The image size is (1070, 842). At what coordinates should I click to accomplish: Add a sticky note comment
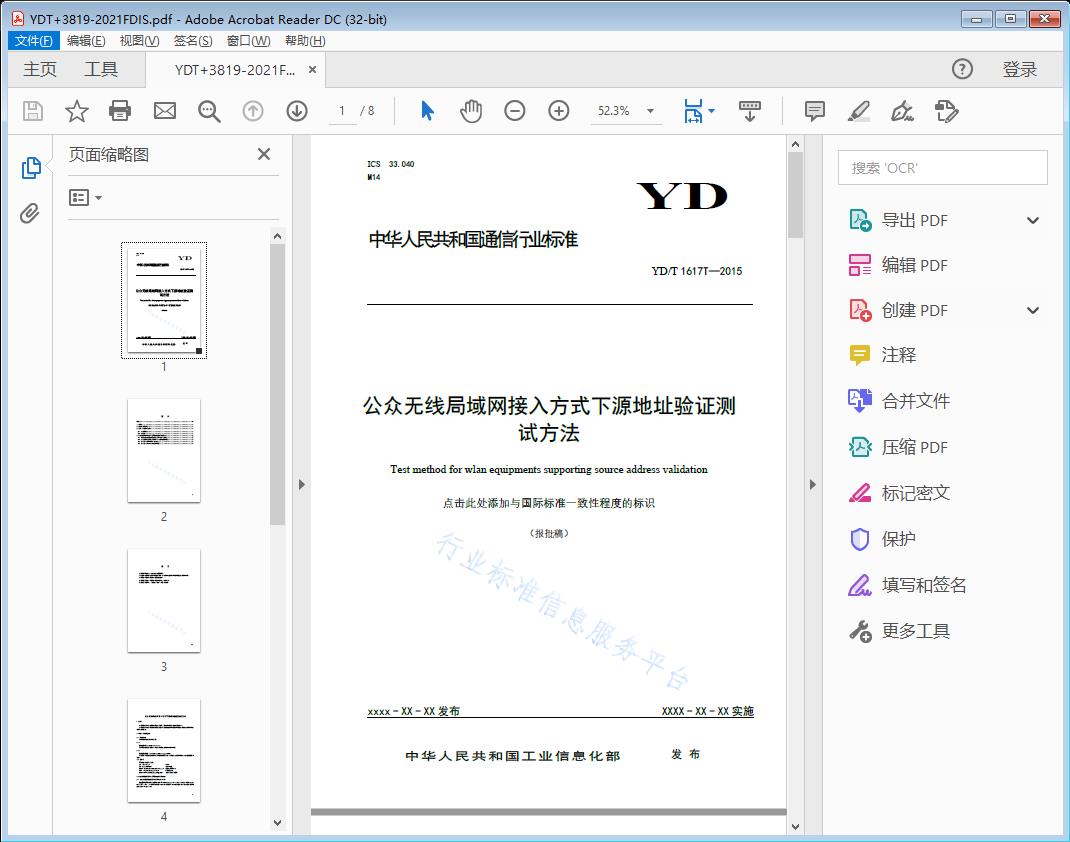[814, 111]
